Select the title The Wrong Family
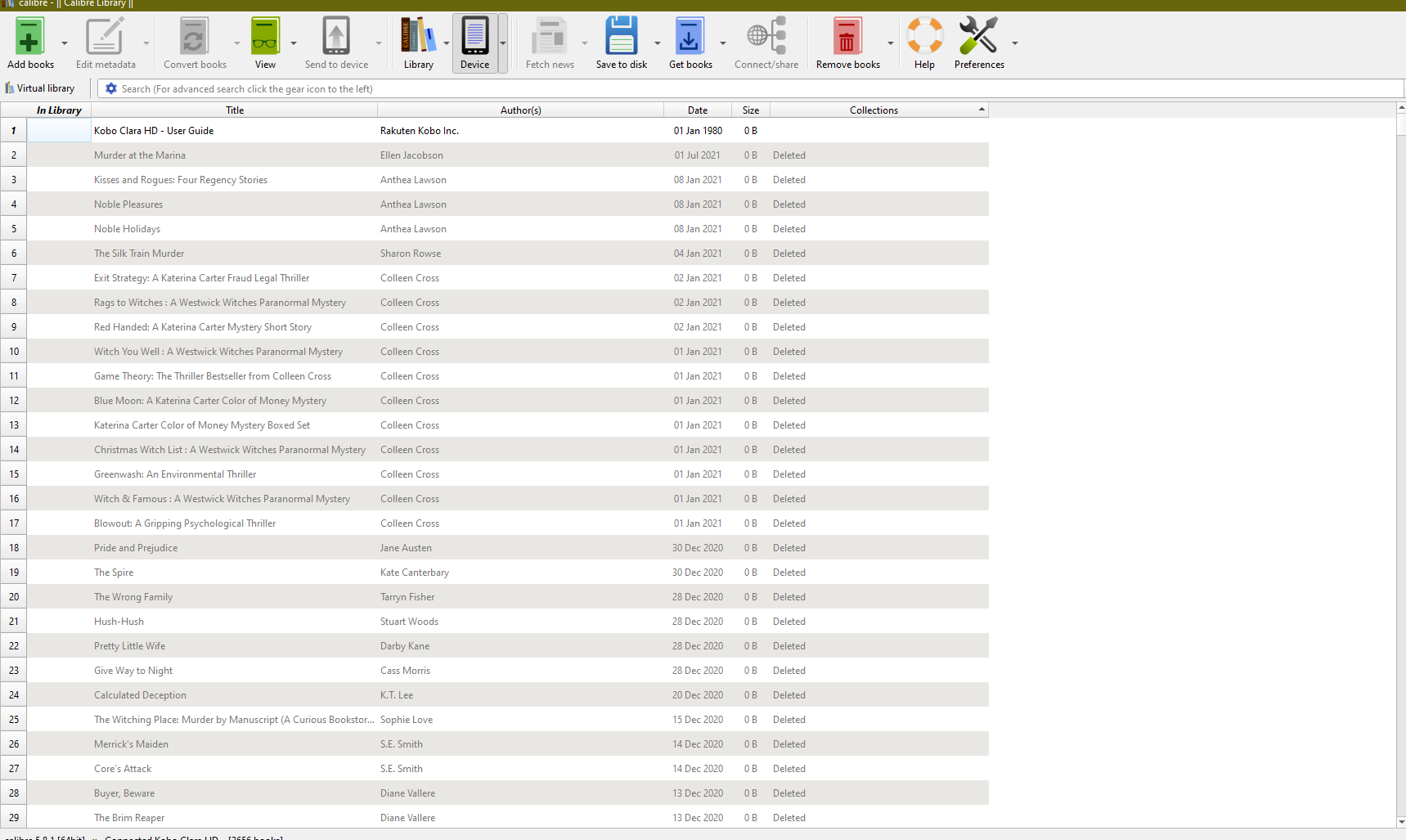The image size is (1406, 840). coord(133,597)
